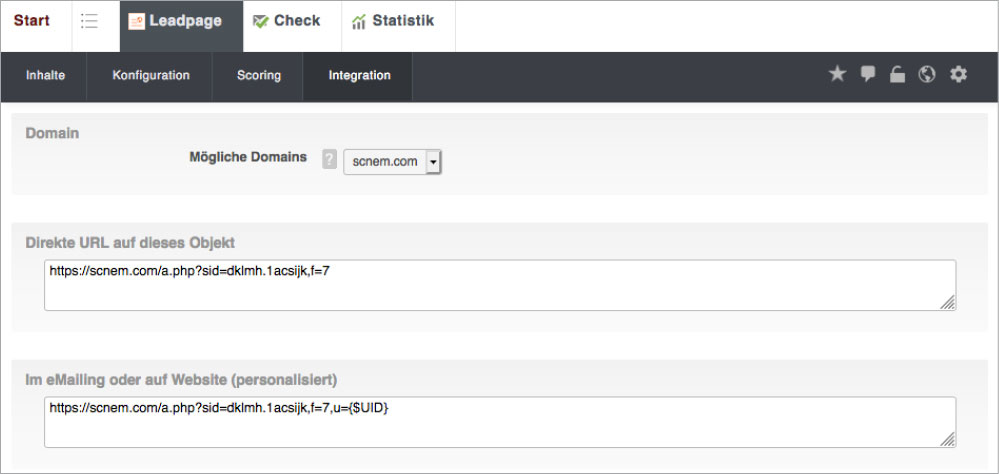999x474 pixels.
Task: Open settings via the gear icon
Action: pos(958,75)
